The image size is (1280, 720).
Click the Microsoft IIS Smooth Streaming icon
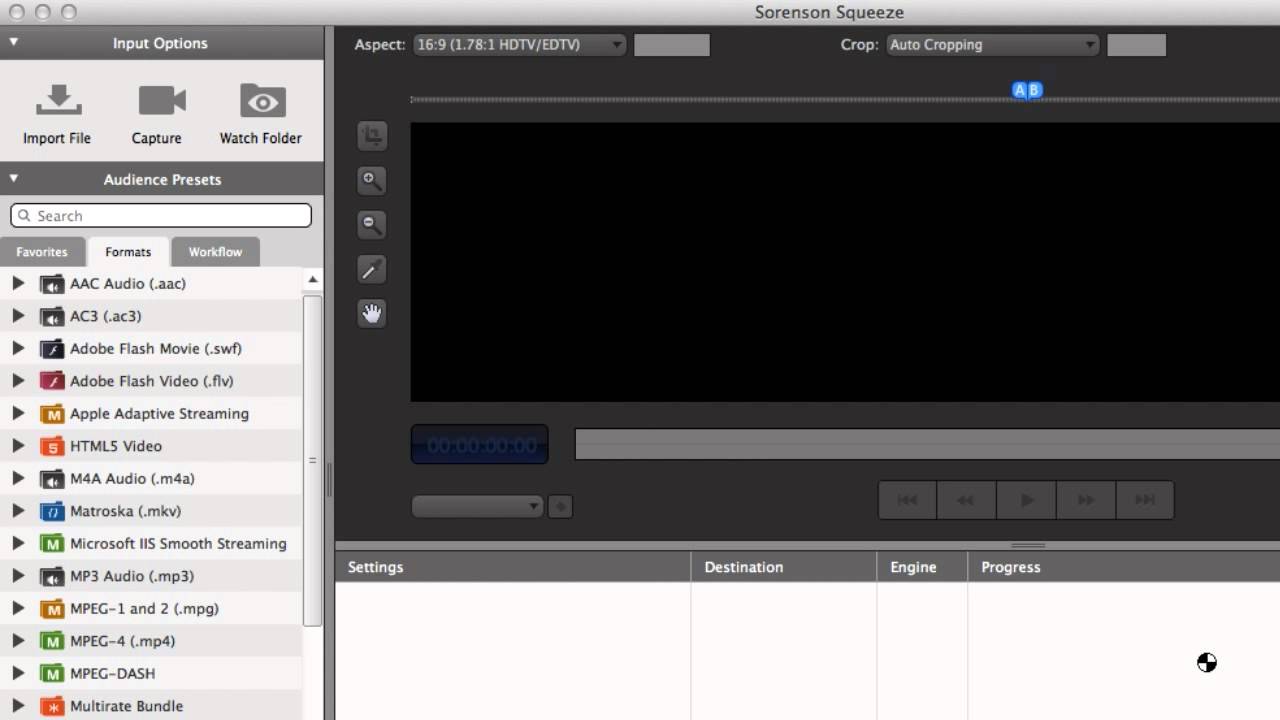[52, 544]
